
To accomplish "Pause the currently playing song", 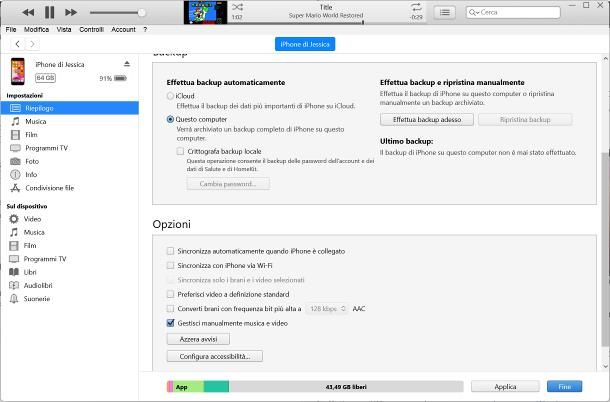I will click(49, 12).
